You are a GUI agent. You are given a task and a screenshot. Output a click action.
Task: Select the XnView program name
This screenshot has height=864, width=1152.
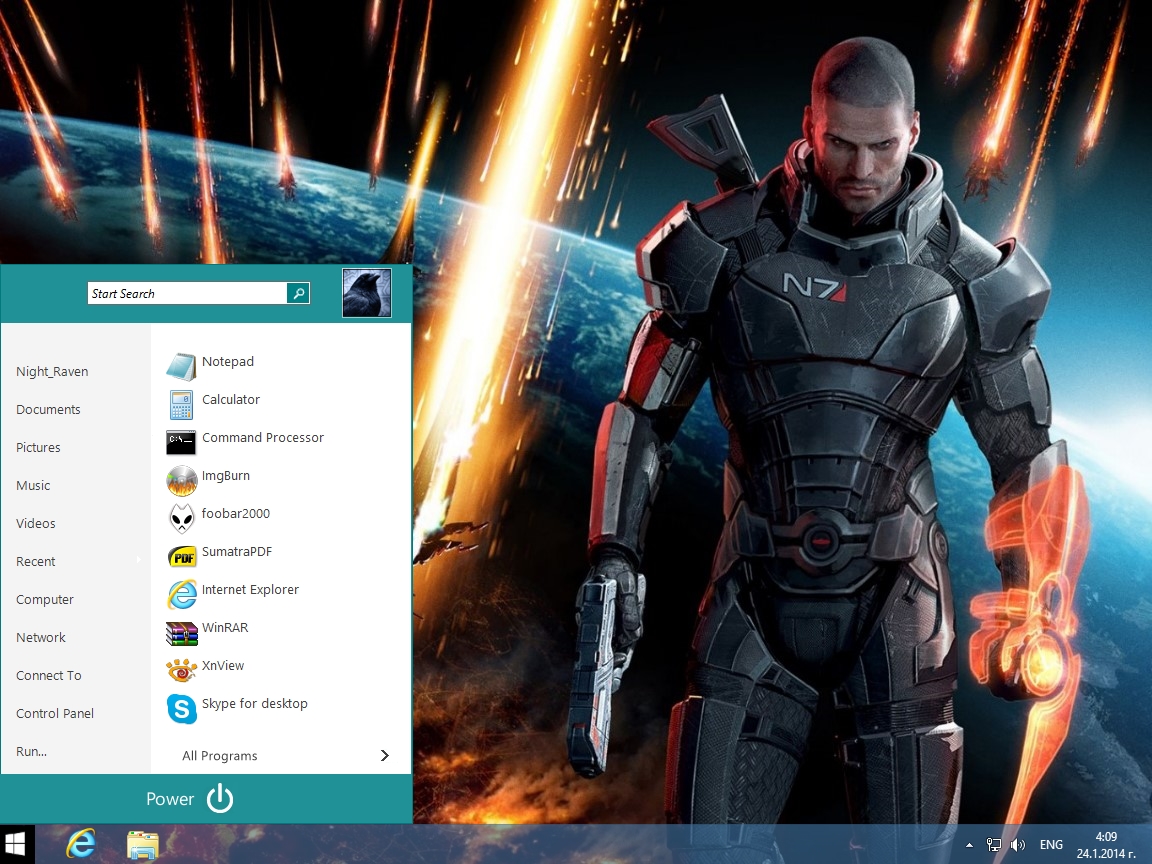(x=223, y=666)
